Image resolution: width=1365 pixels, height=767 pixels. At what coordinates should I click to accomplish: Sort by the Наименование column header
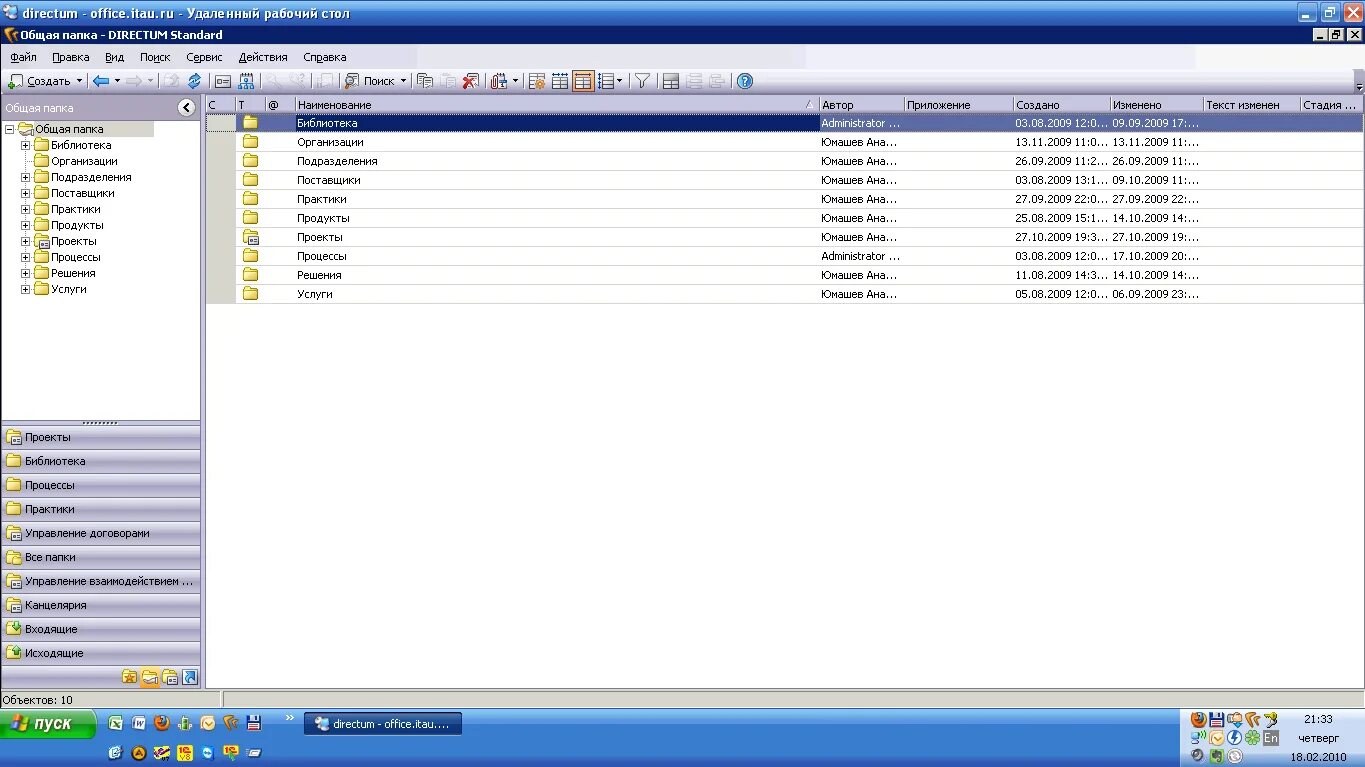point(556,105)
